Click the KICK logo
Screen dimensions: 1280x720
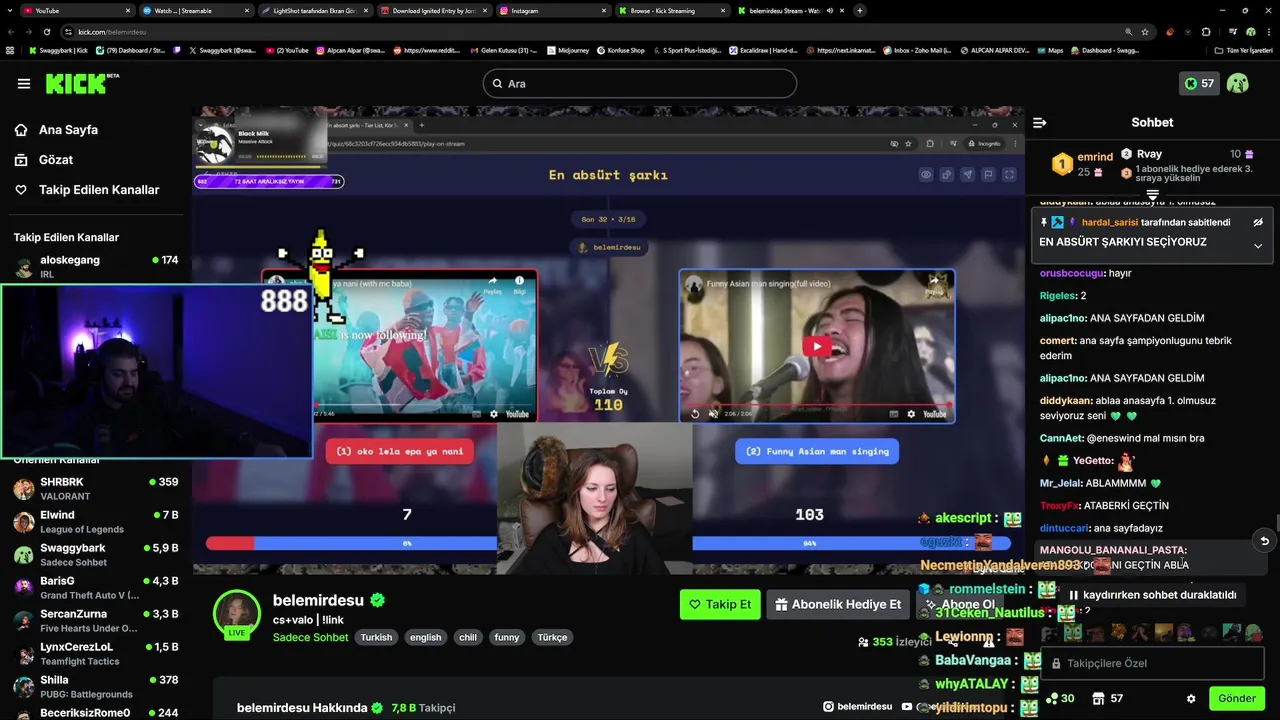[76, 83]
